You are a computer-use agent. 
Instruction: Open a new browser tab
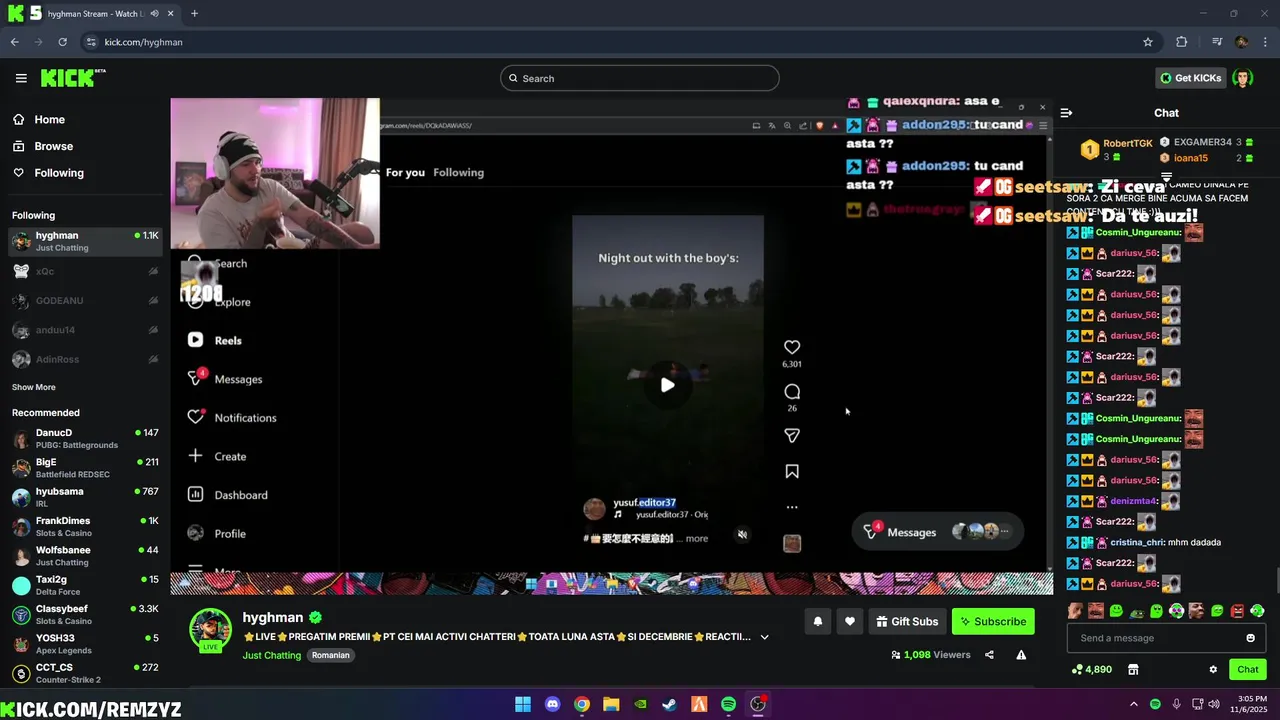(x=194, y=14)
